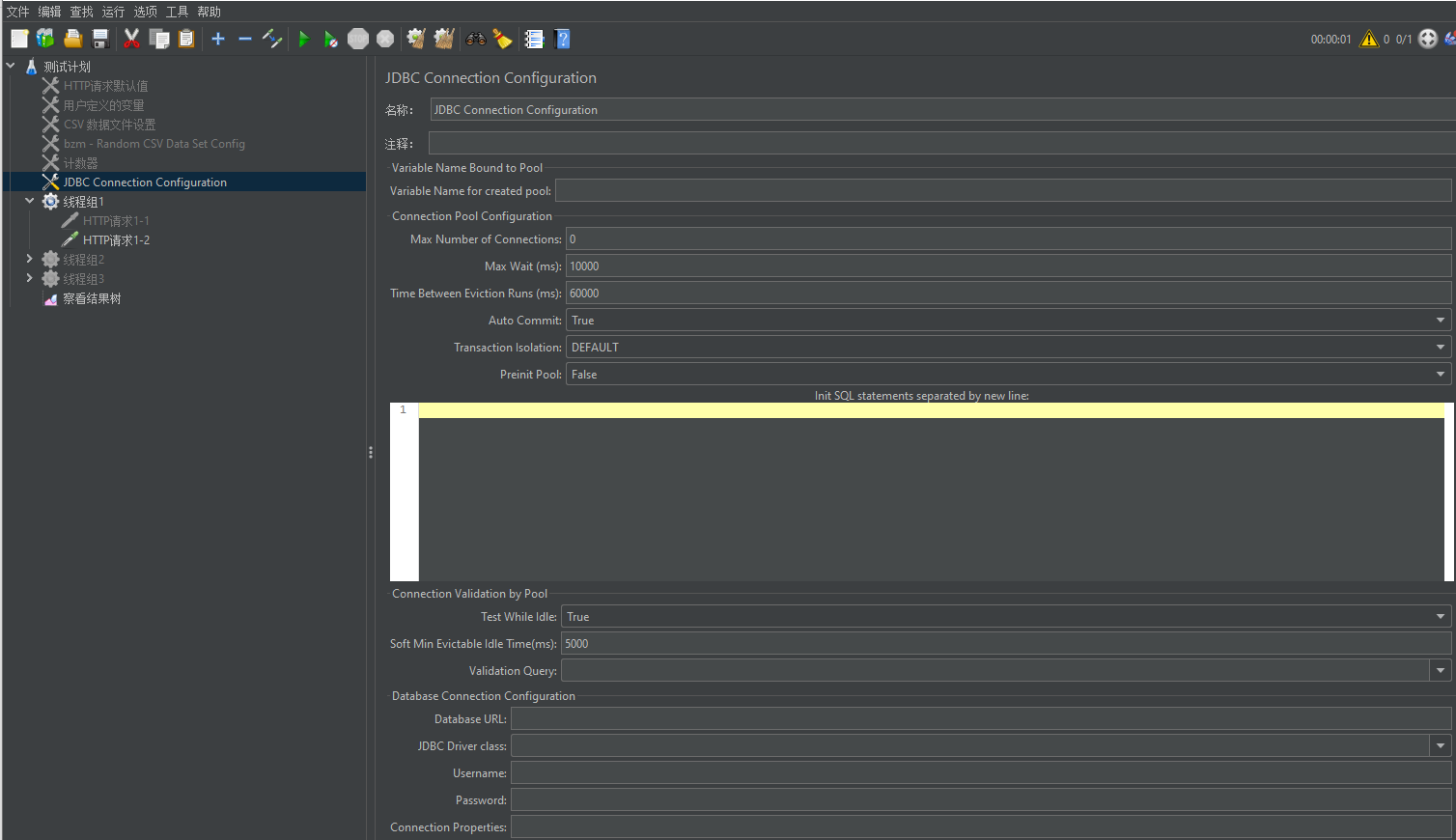Select bzm - Random CSV Data Set Config
Image resolution: width=1456 pixels, height=840 pixels.
(154, 144)
